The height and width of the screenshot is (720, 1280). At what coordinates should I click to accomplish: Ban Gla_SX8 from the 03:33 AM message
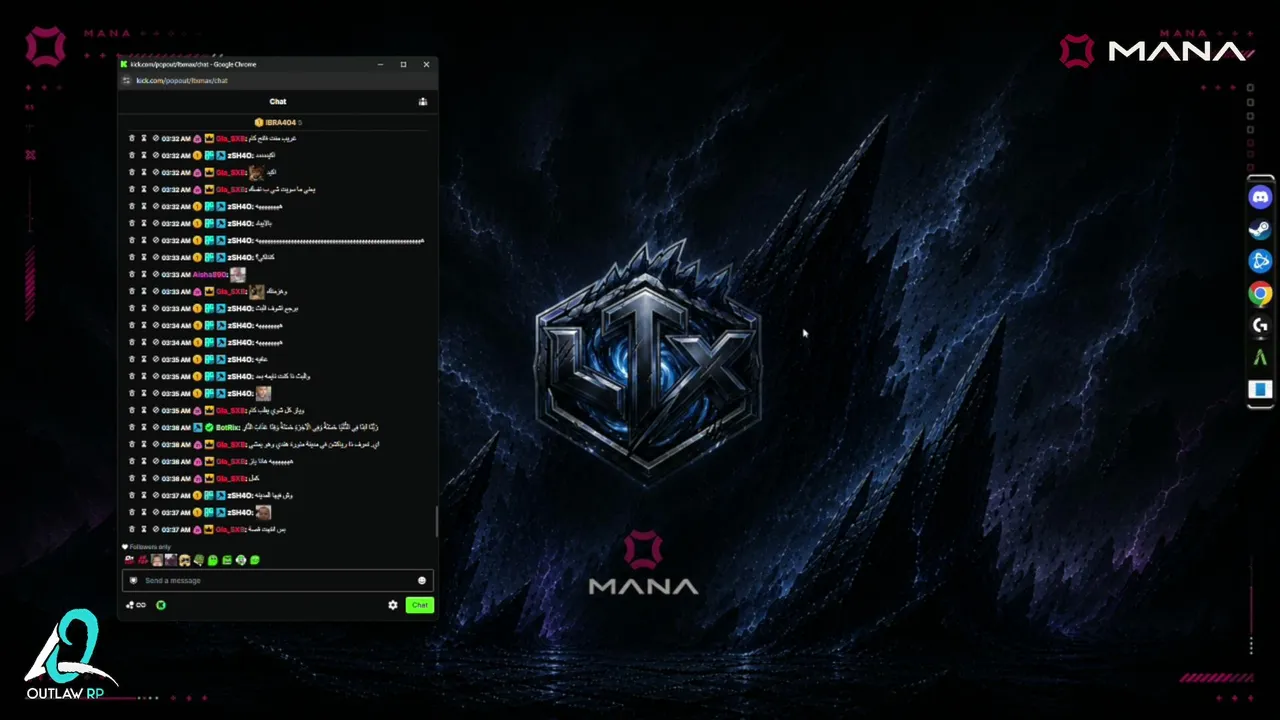pos(156,291)
